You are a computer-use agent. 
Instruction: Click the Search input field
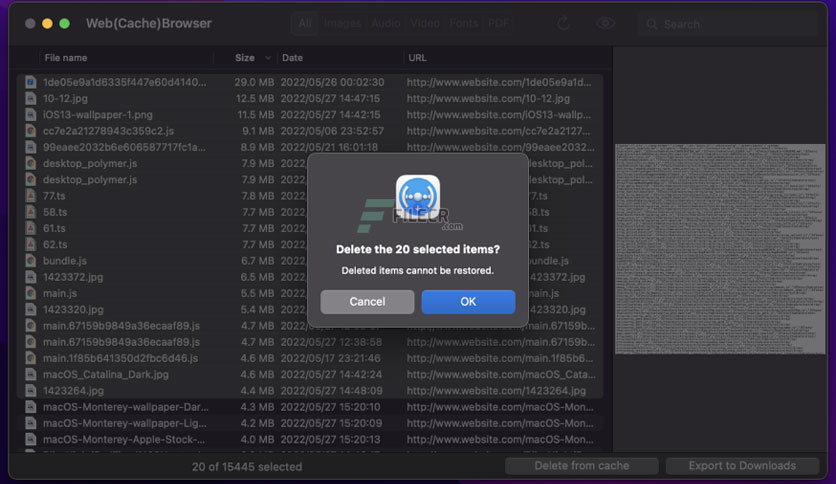tap(728, 24)
